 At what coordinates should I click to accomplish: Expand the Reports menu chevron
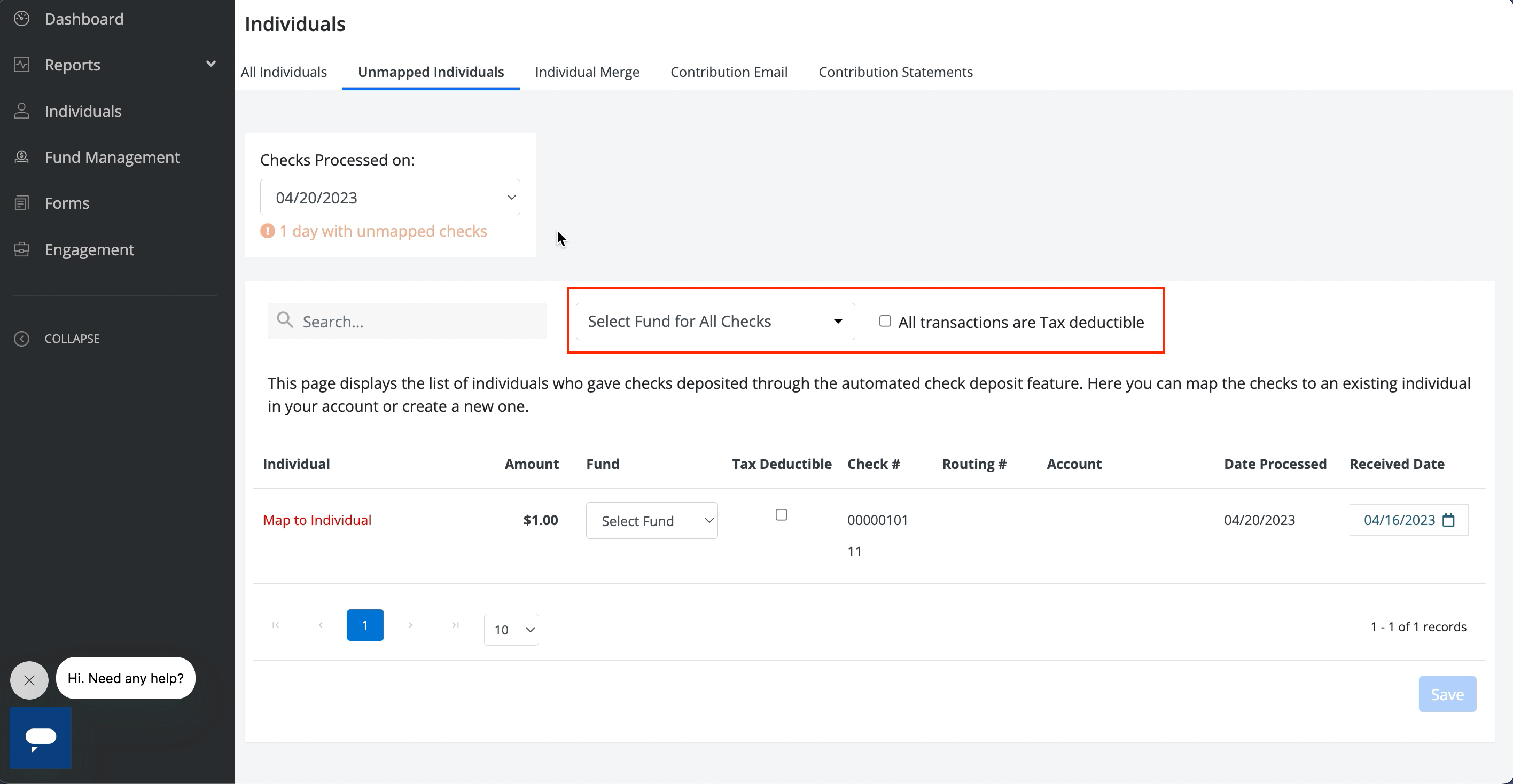click(211, 64)
